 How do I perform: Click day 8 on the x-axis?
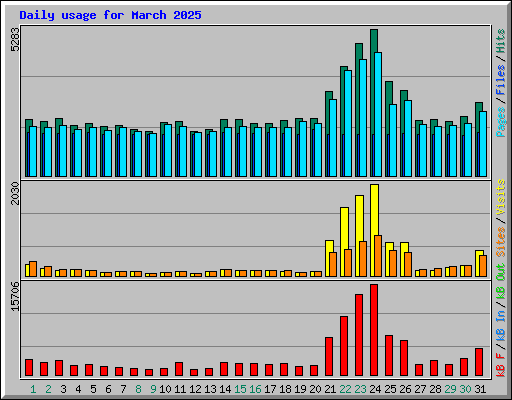click(x=138, y=389)
